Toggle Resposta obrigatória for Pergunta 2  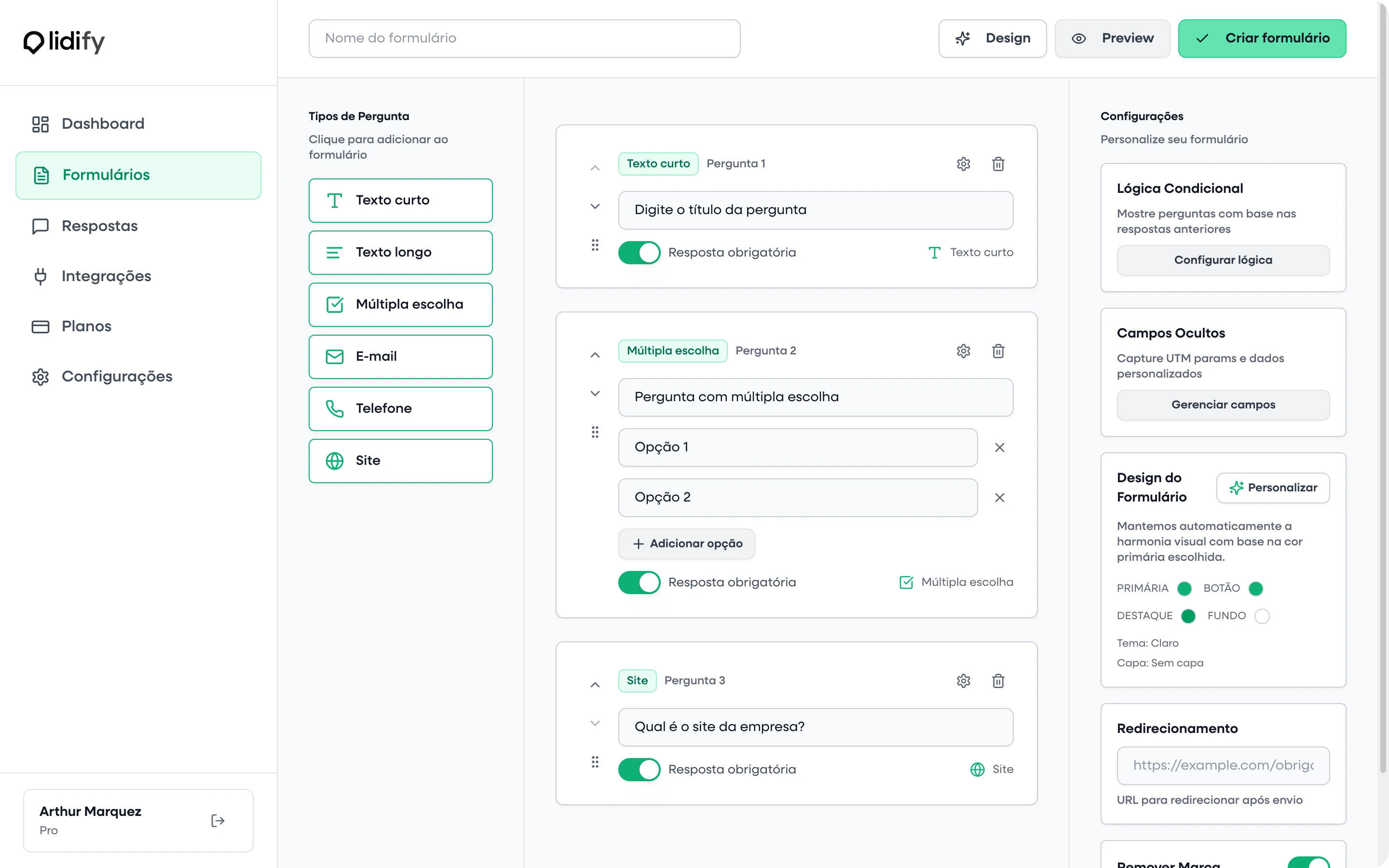(x=638, y=582)
